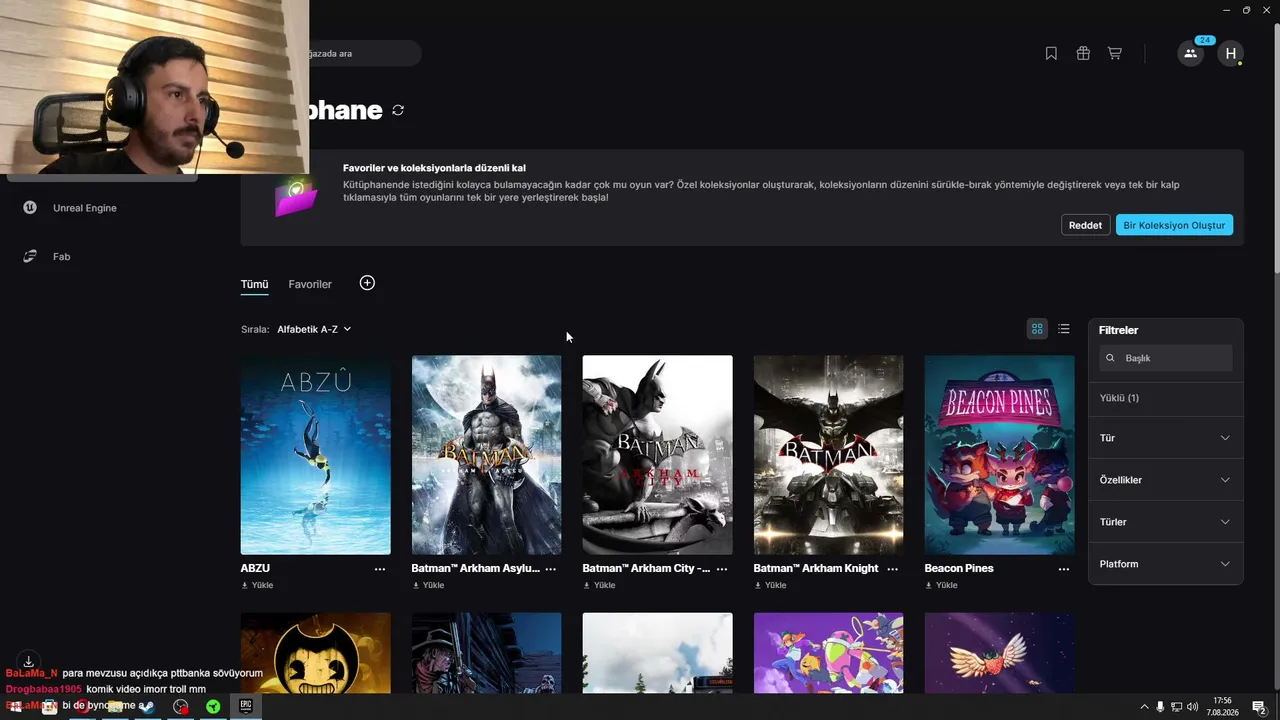
Task: Expand the Türler filter section
Action: [1166, 522]
